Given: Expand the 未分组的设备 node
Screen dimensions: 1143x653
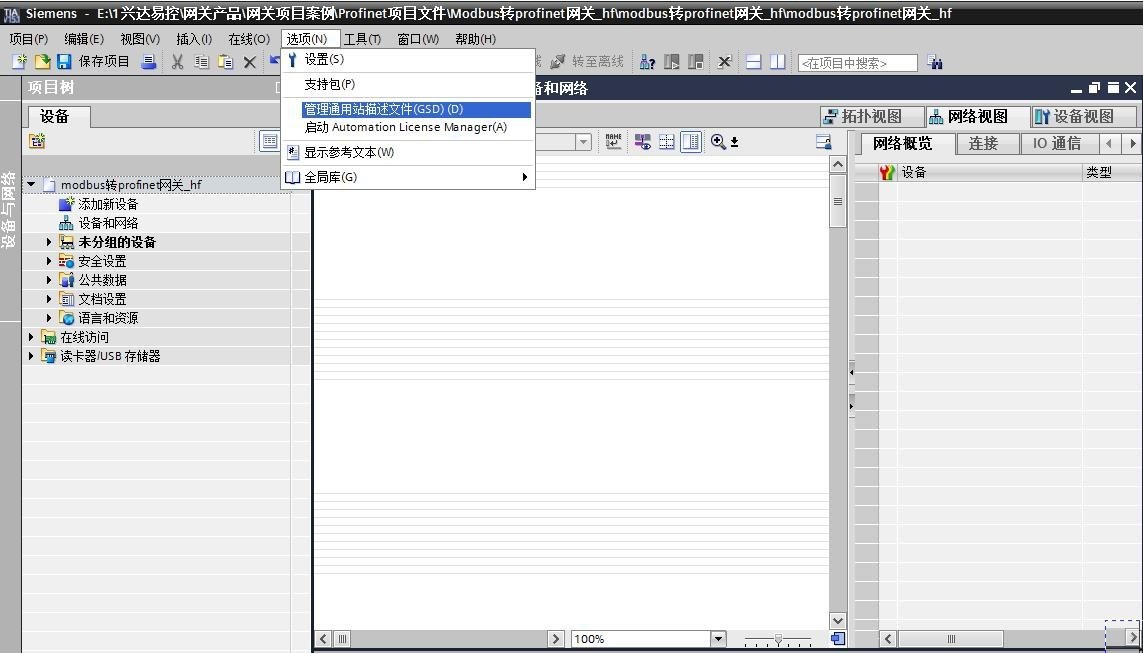Looking at the screenshot, I should [49, 242].
